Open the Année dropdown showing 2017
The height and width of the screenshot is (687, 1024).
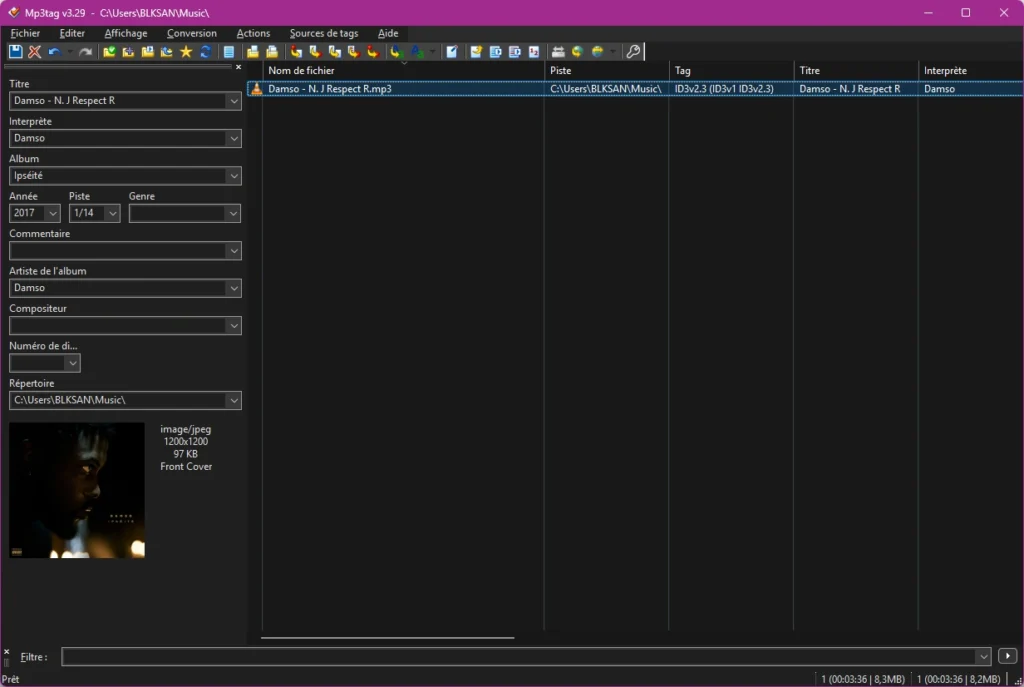53,214
